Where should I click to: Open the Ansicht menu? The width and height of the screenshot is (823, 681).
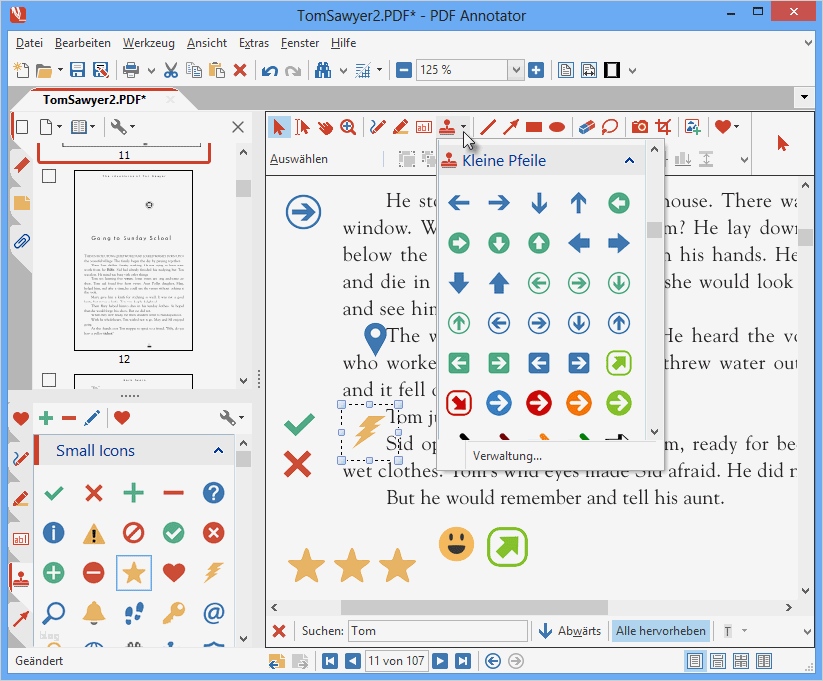click(207, 43)
